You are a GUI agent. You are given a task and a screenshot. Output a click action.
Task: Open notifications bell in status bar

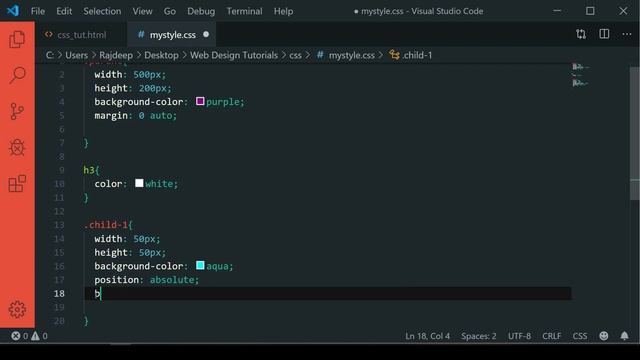[624, 336]
